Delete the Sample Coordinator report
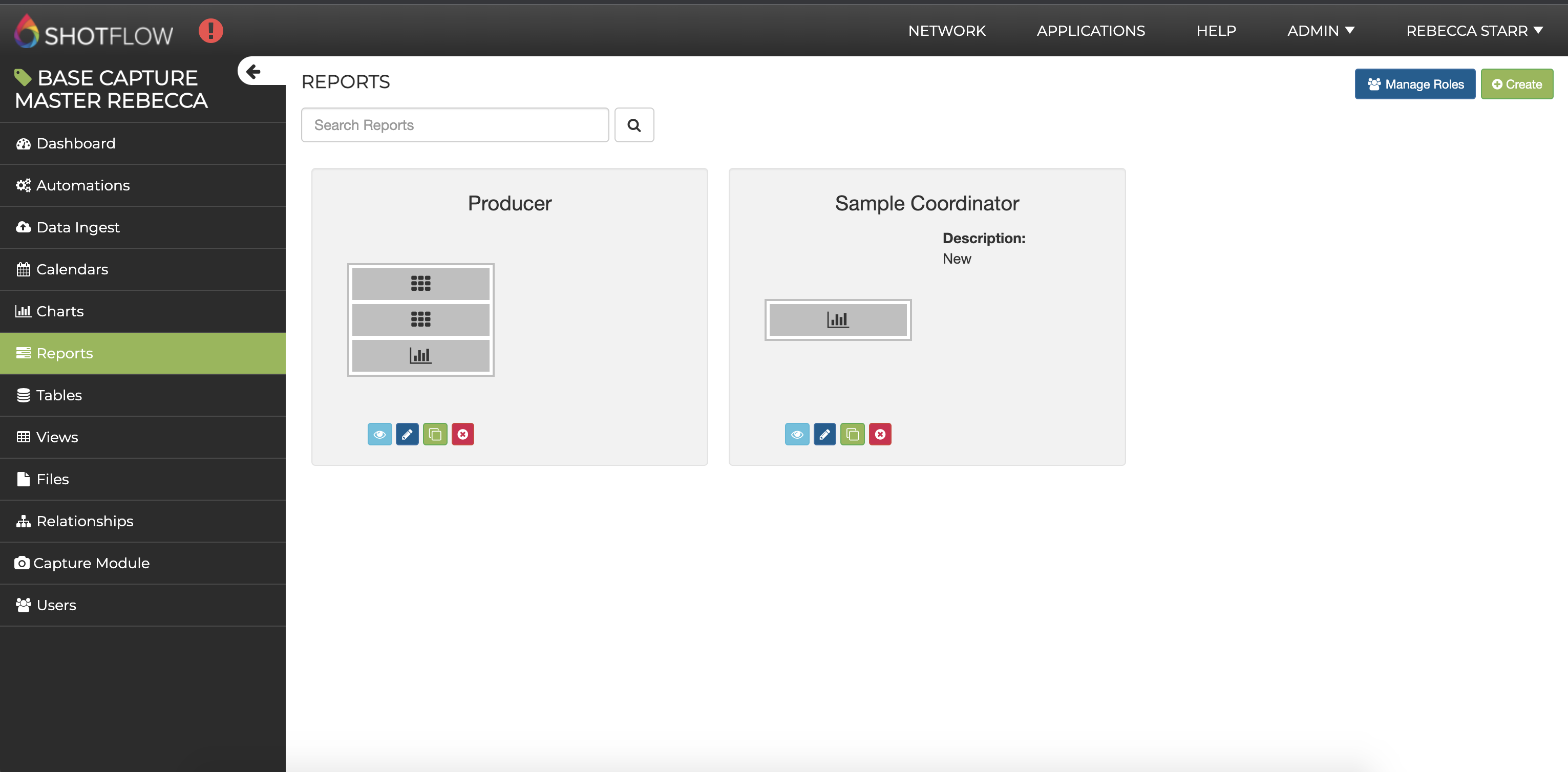The height and width of the screenshot is (772, 1568). (x=880, y=434)
